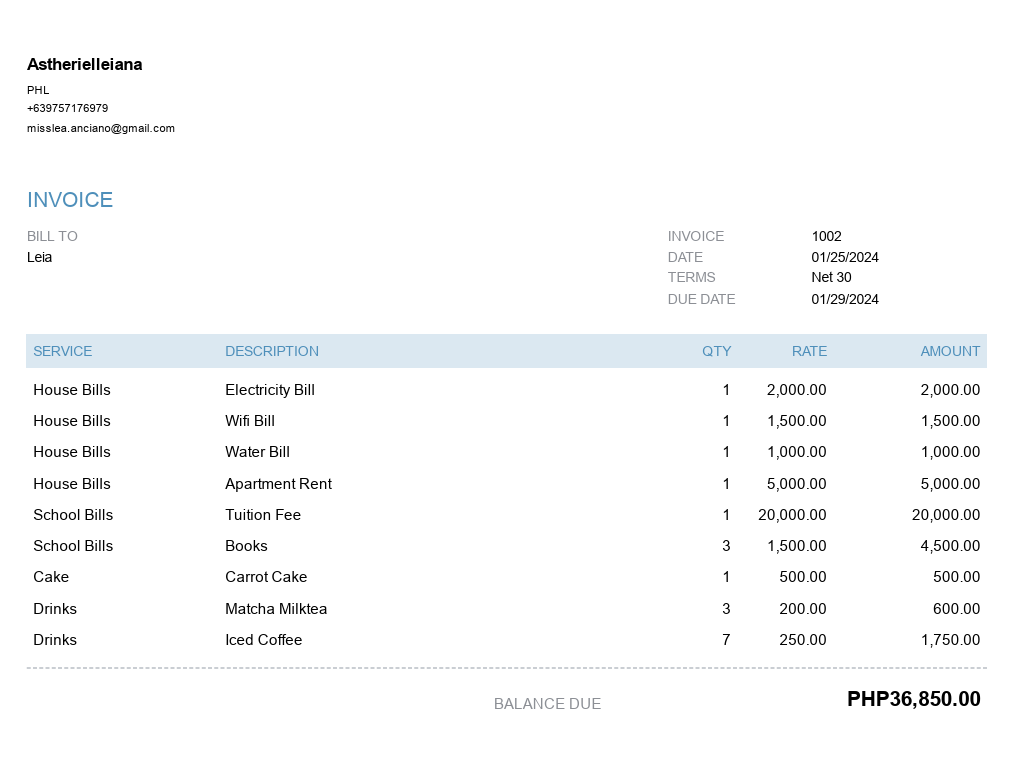Click the Carrot Cake description
1013x776 pixels.
point(266,576)
